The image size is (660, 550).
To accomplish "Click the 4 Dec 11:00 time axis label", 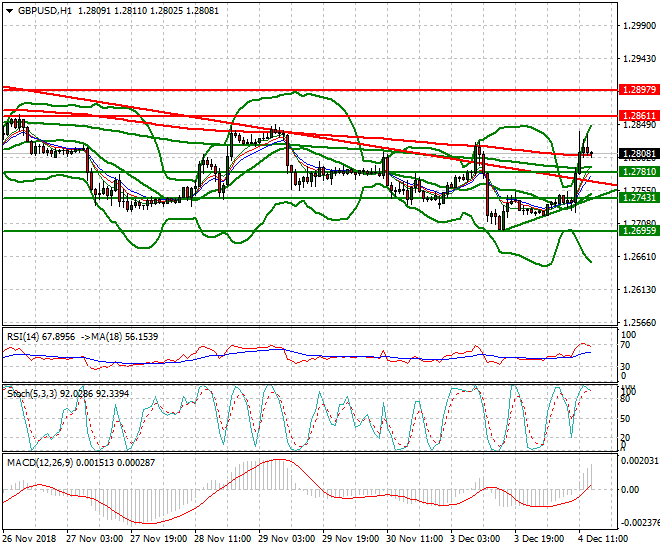I will coord(604,539).
